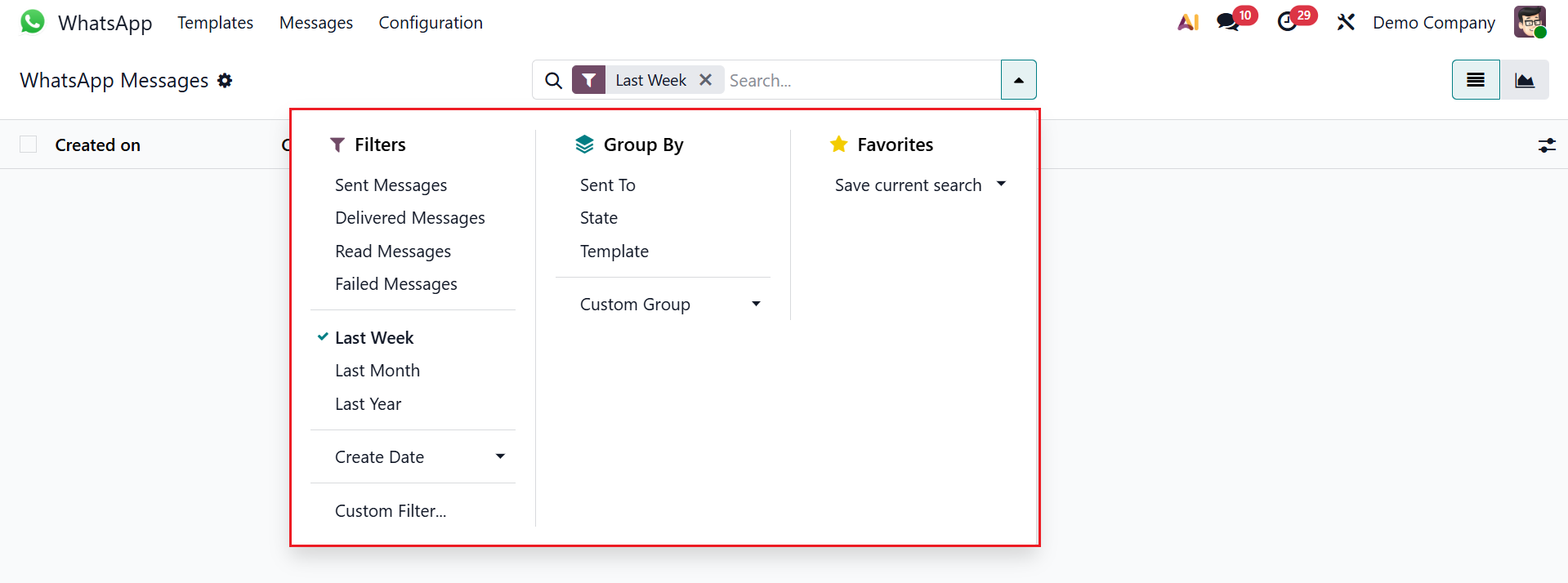Image resolution: width=1568 pixels, height=583 pixels.
Task: Uncheck the Last Week filter
Action: point(374,338)
